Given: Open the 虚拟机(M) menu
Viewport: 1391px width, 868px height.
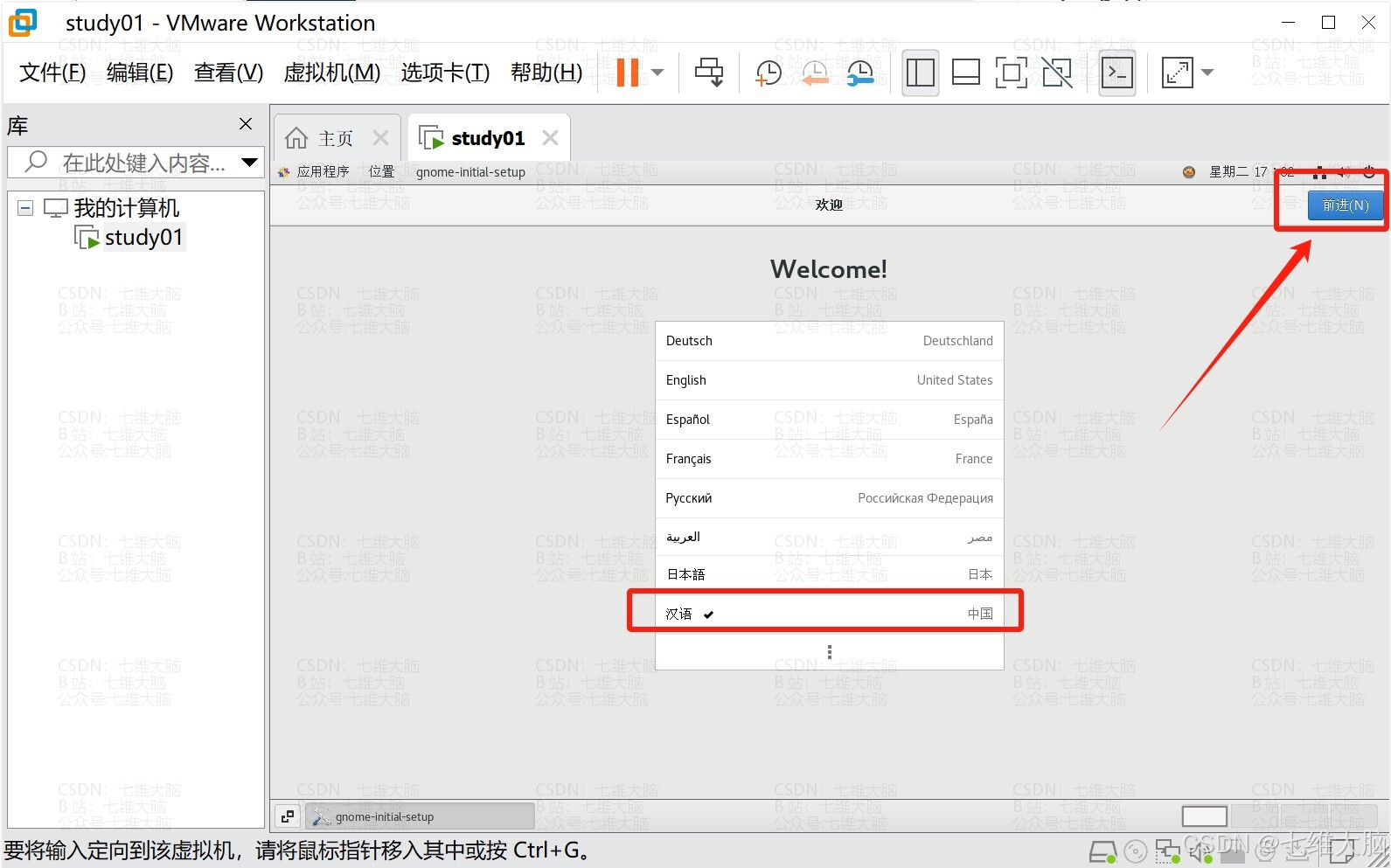Looking at the screenshot, I should coord(332,73).
